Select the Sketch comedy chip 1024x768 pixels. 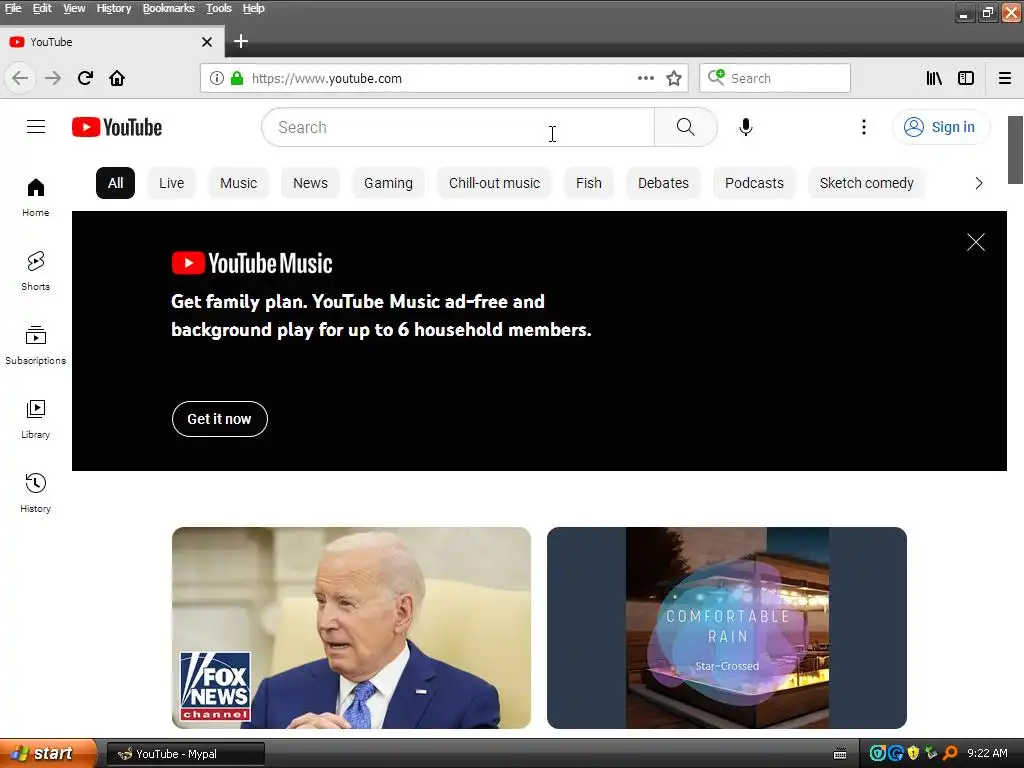coord(867,183)
